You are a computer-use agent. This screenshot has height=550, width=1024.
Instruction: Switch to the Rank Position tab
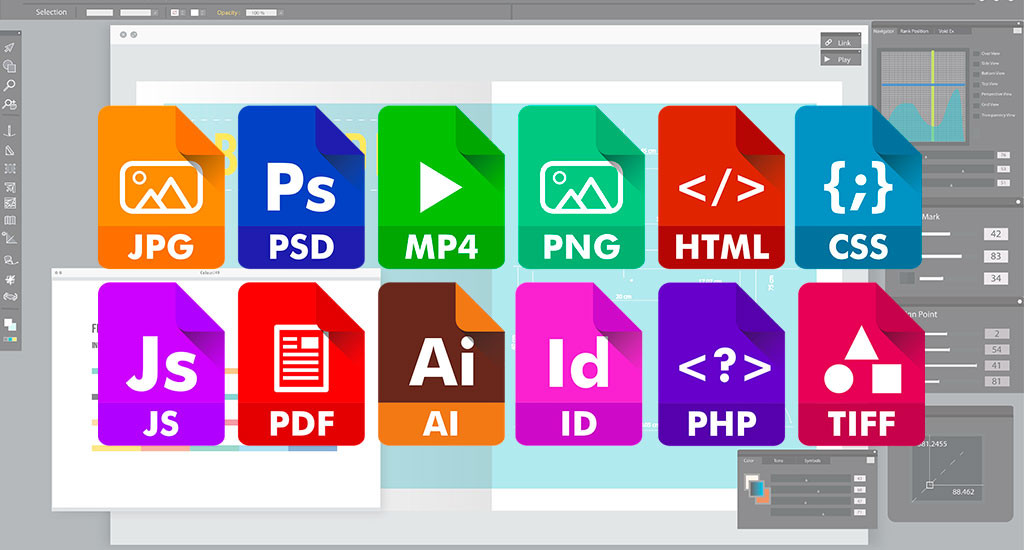(914, 31)
